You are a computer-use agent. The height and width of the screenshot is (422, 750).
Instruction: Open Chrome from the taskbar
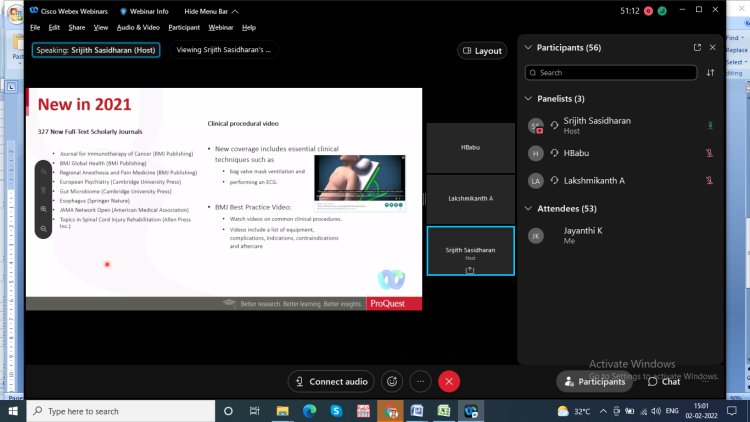point(390,411)
